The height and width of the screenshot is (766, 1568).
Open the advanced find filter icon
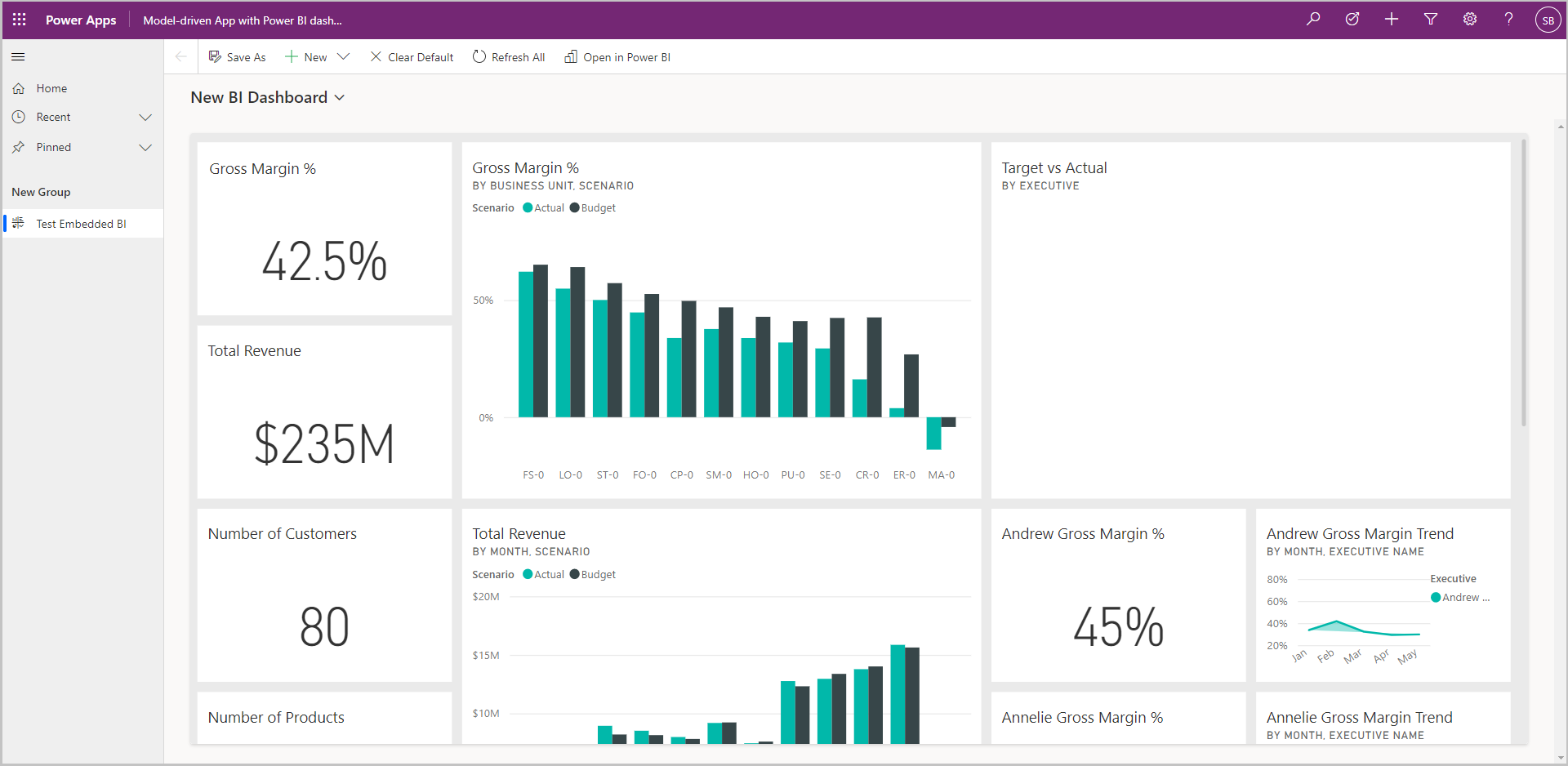click(x=1431, y=19)
